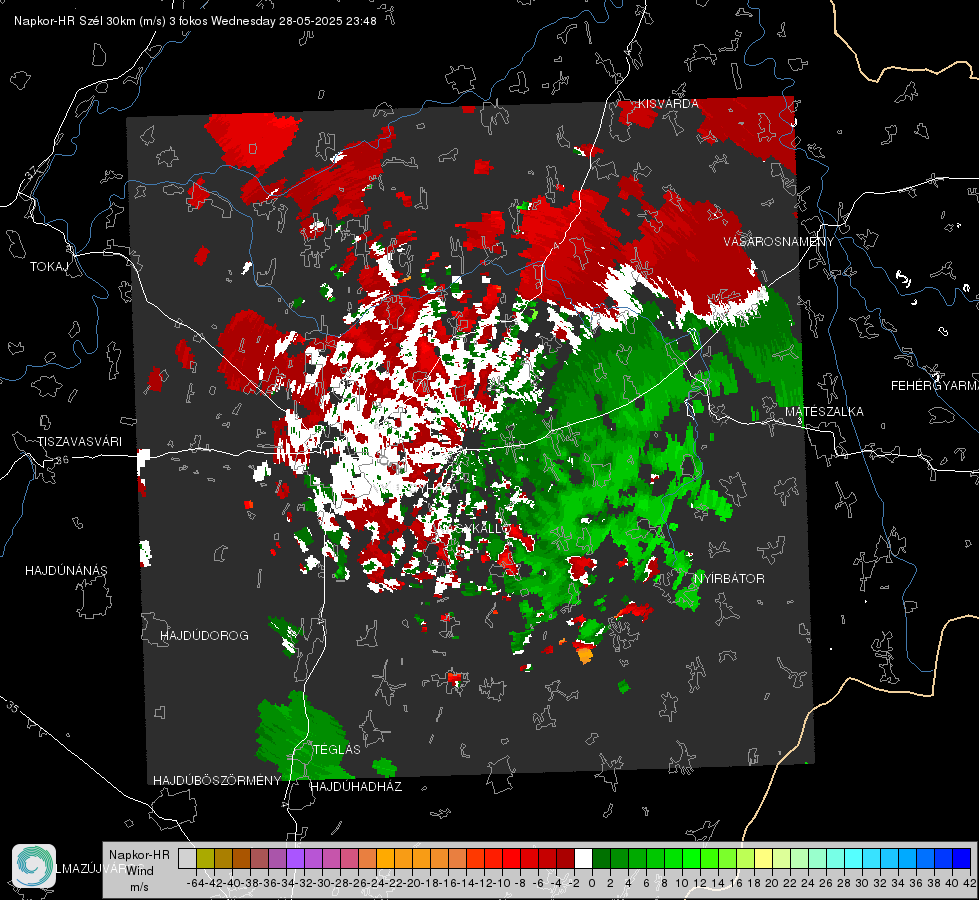Click the NYÍRBÁTOR town label

point(729,578)
